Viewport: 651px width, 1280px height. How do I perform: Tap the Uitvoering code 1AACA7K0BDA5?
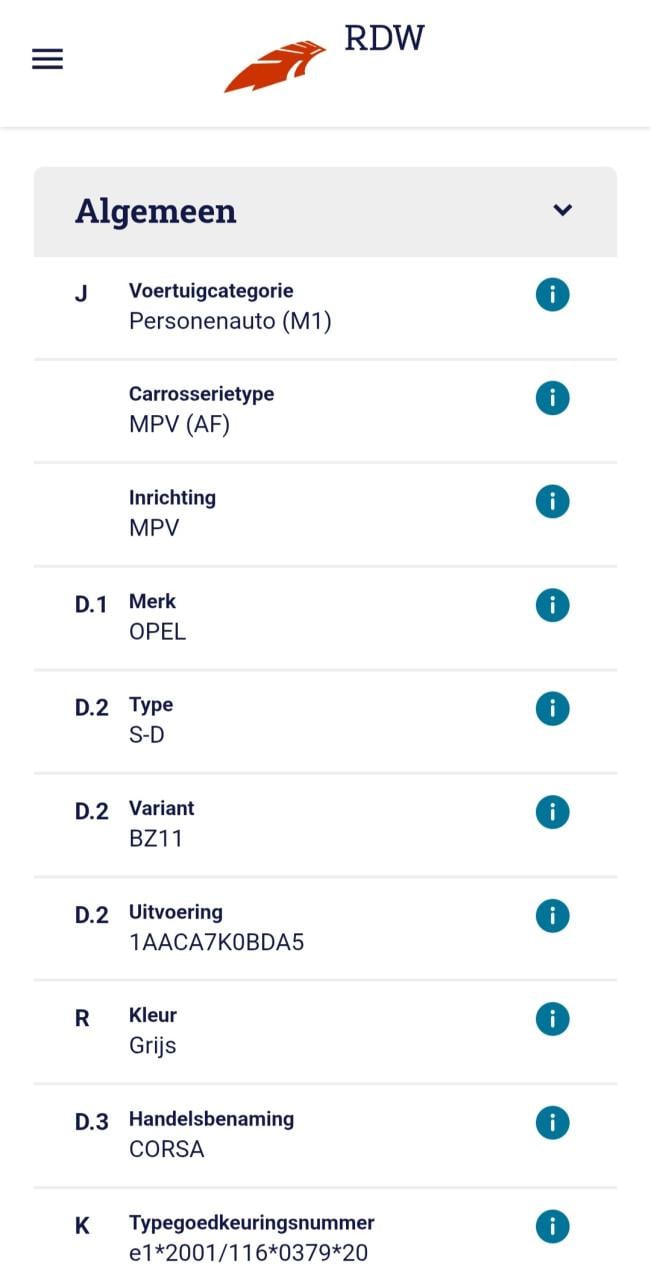click(x=216, y=942)
